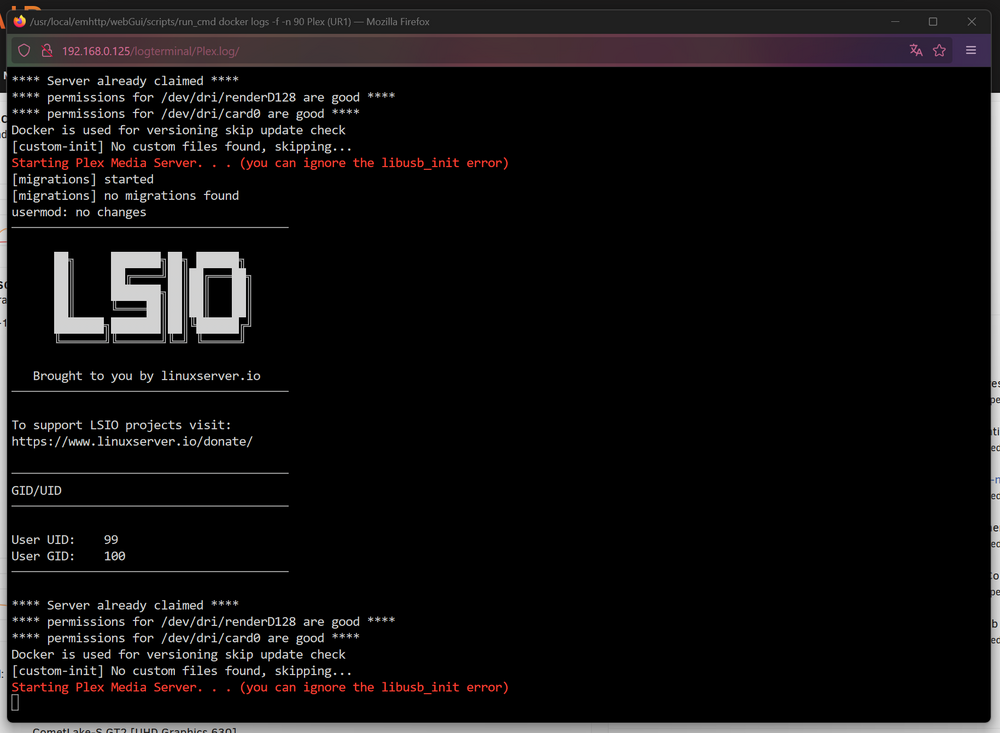The image size is (1000, 733).
Task: Click the address bar URL 192.168.0.125/logterminal/Plex.log/
Action: (151, 51)
